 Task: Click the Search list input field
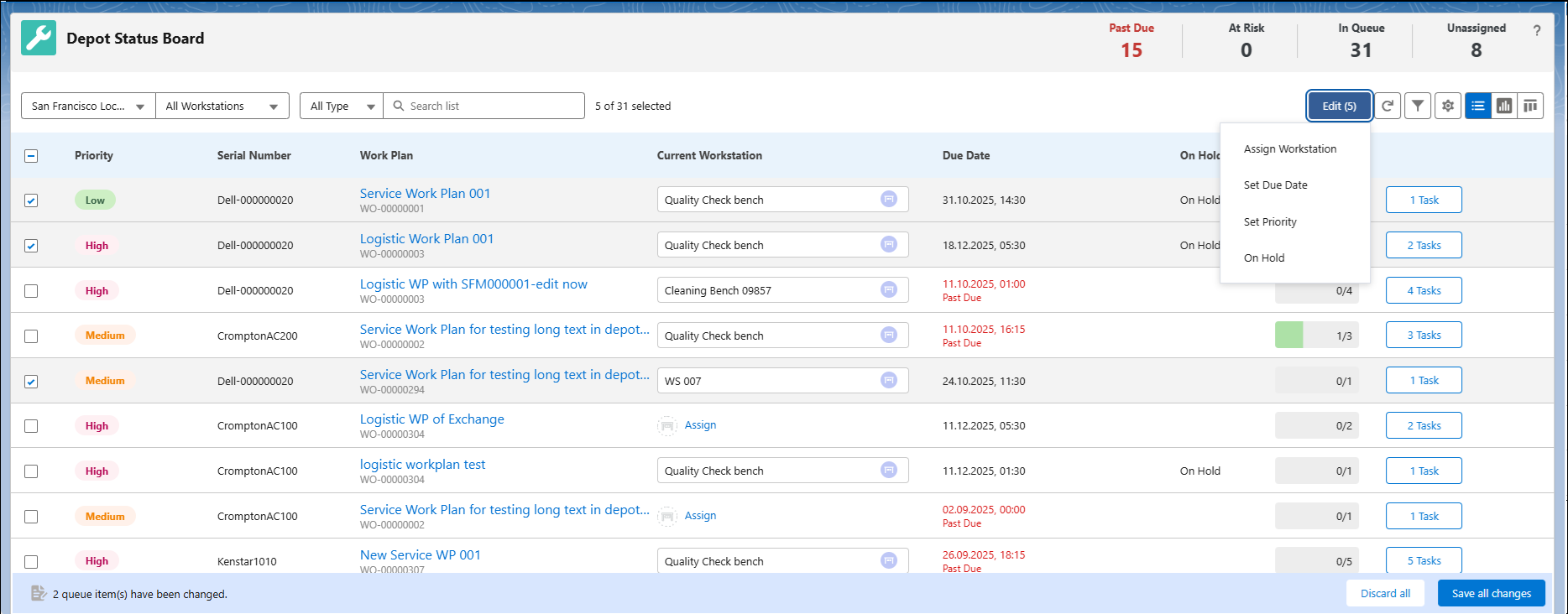484,106
